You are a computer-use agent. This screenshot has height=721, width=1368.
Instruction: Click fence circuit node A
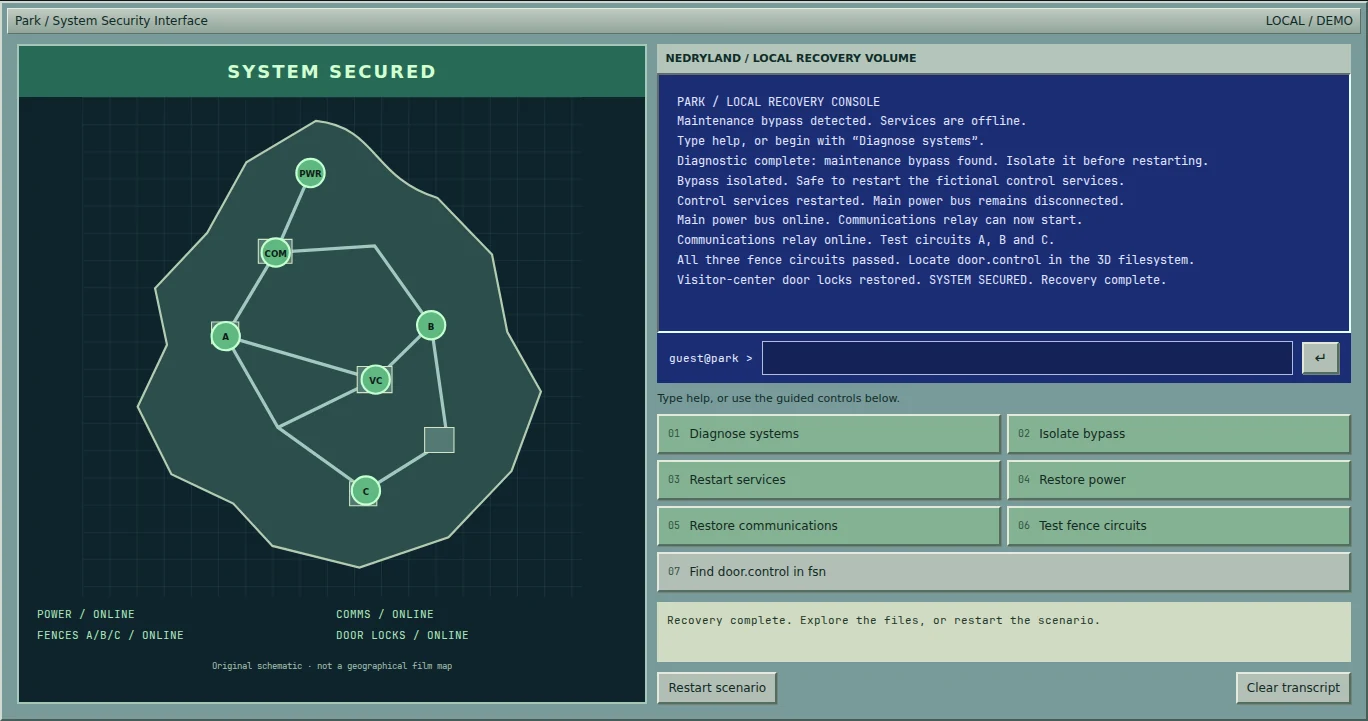tap(225, 336)
